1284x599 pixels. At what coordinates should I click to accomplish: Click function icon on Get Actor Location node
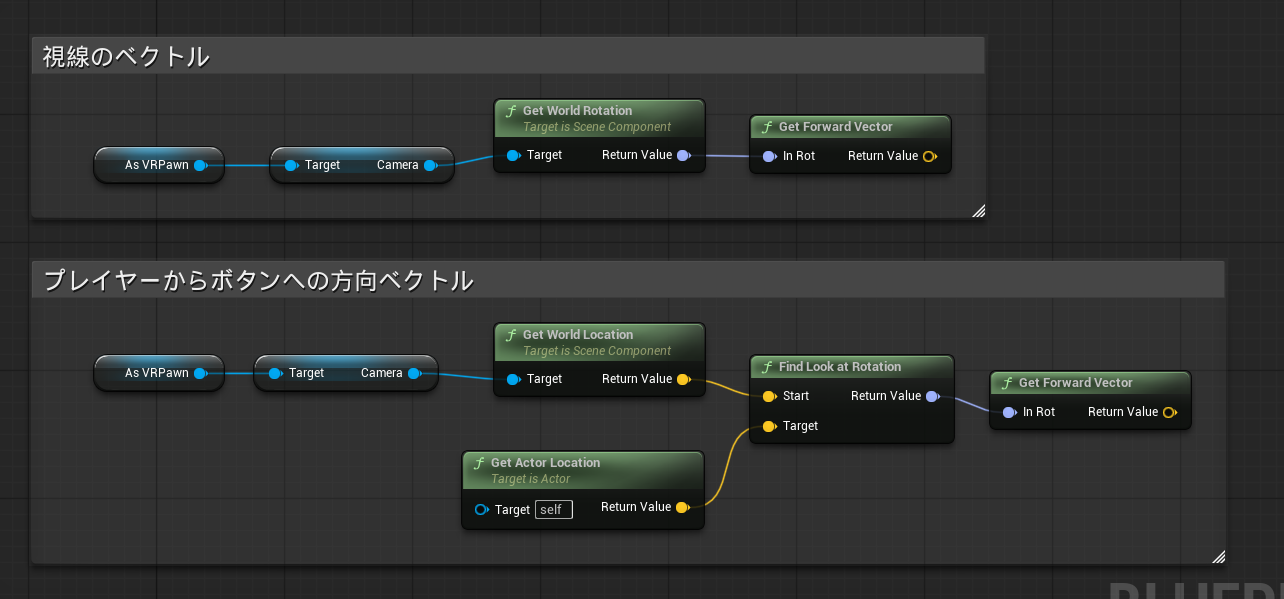coord(479,463)
